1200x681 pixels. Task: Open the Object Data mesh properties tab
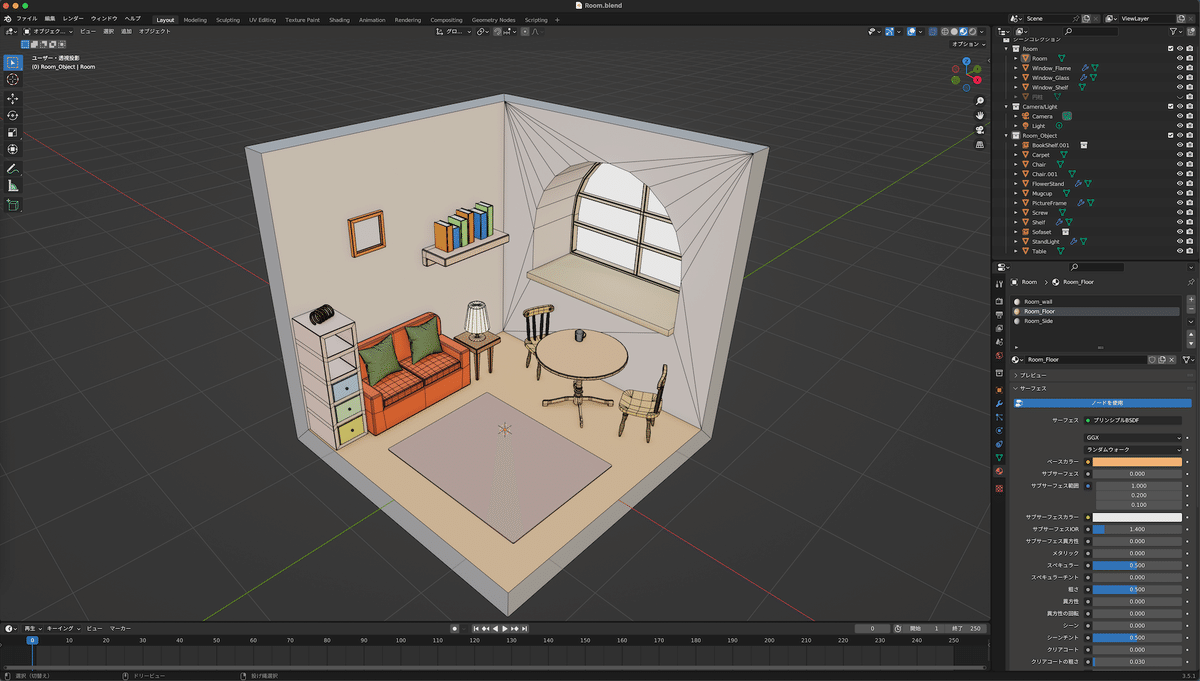999,458
